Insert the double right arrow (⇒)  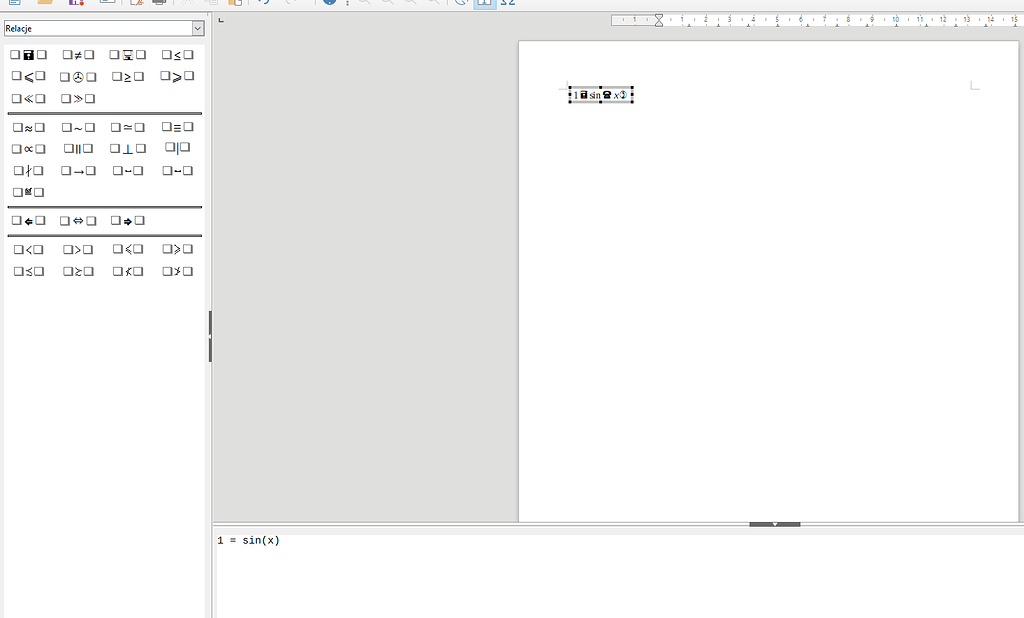[x=128, y=221]
